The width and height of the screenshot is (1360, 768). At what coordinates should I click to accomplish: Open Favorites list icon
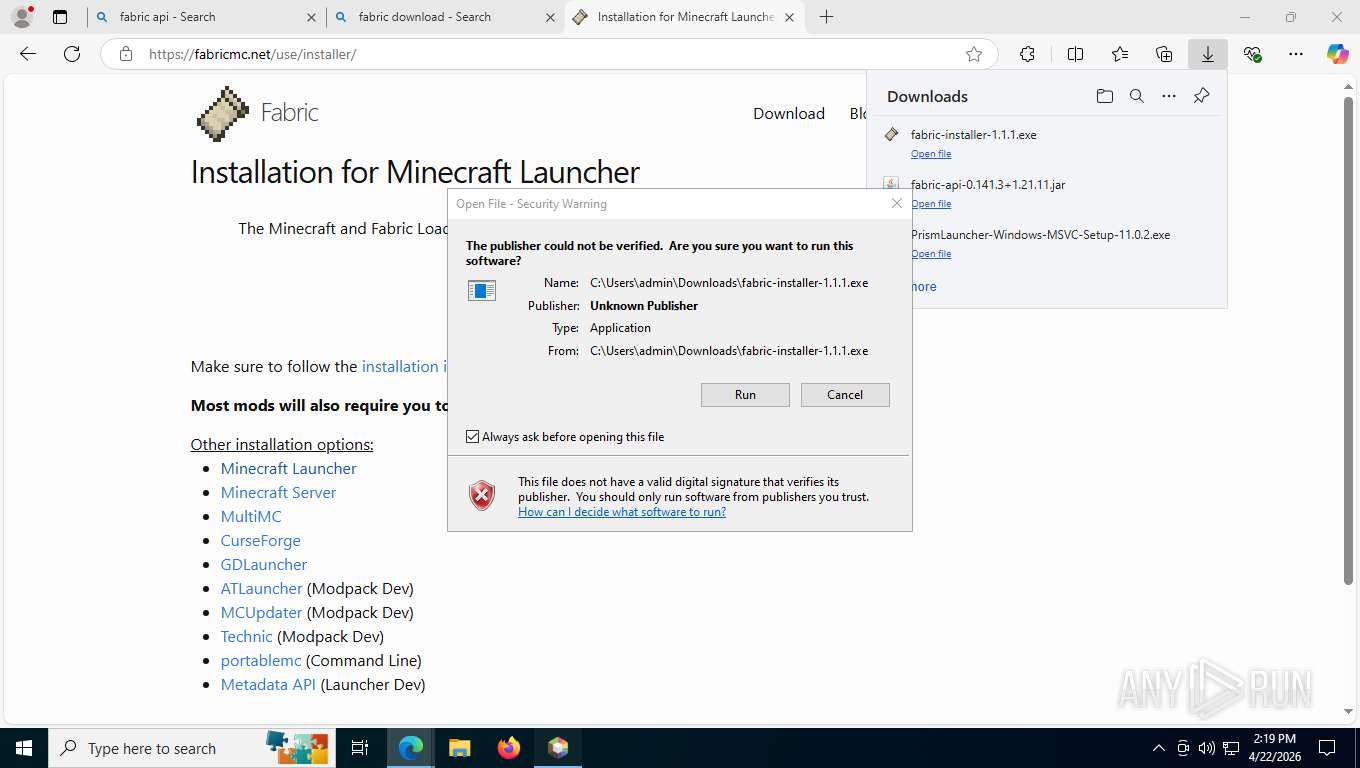tap(1120, 54)
